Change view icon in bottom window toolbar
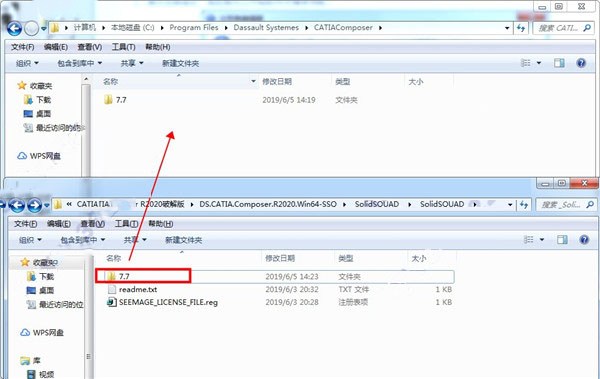Viewport: 600px width, 379px height. pos(529,240)
